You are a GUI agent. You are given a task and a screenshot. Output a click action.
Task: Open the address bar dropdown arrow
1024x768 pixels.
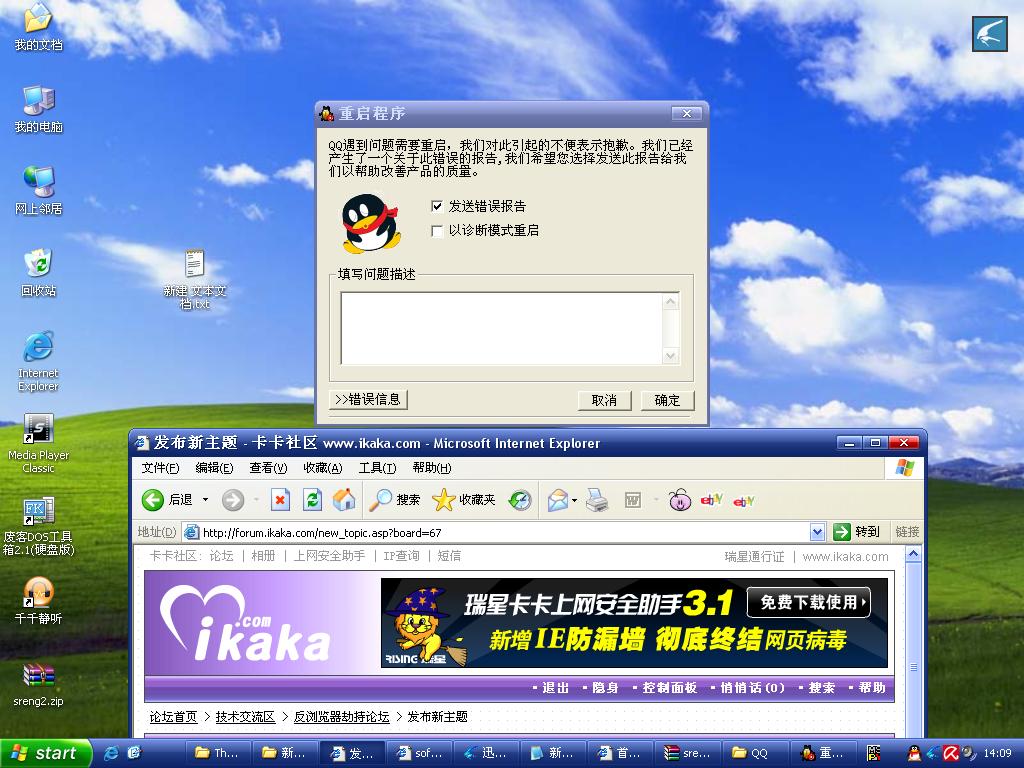pos(817,532)
